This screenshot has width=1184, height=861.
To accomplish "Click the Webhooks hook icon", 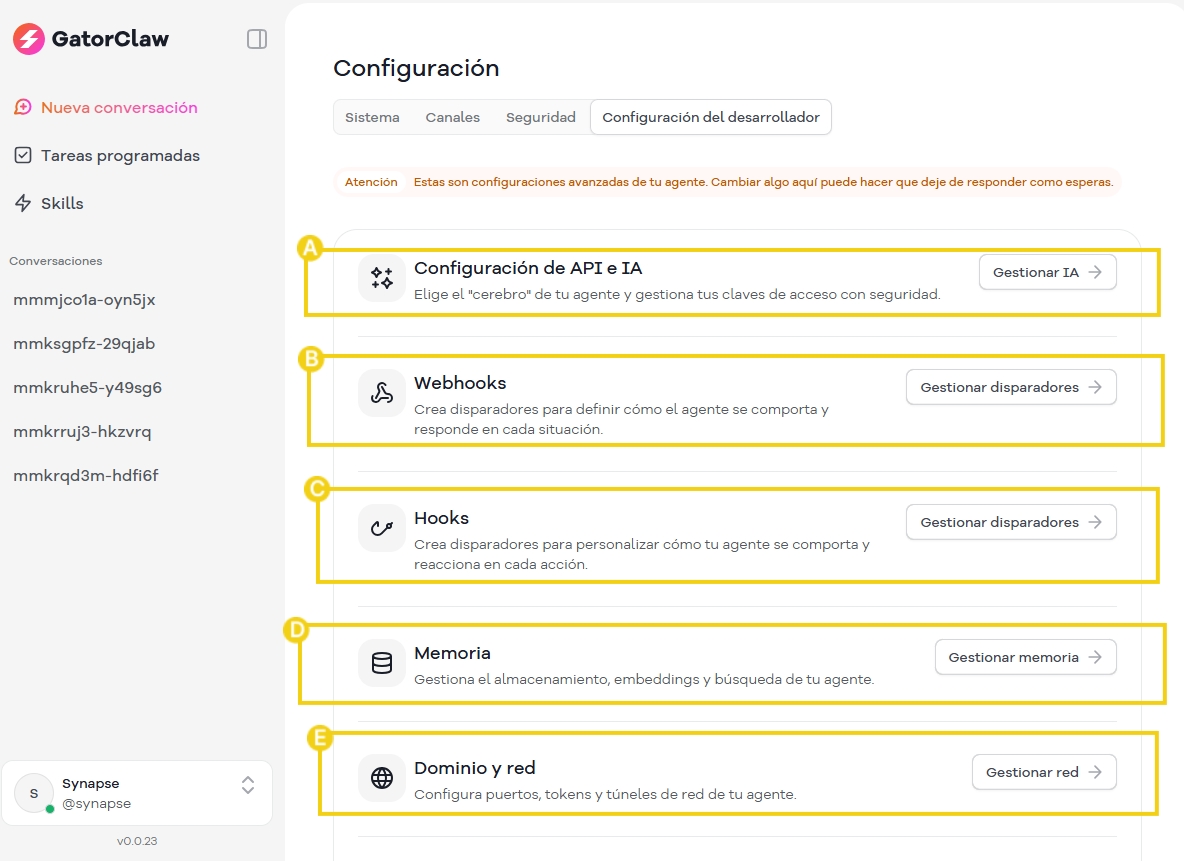I will click(381, 392).
